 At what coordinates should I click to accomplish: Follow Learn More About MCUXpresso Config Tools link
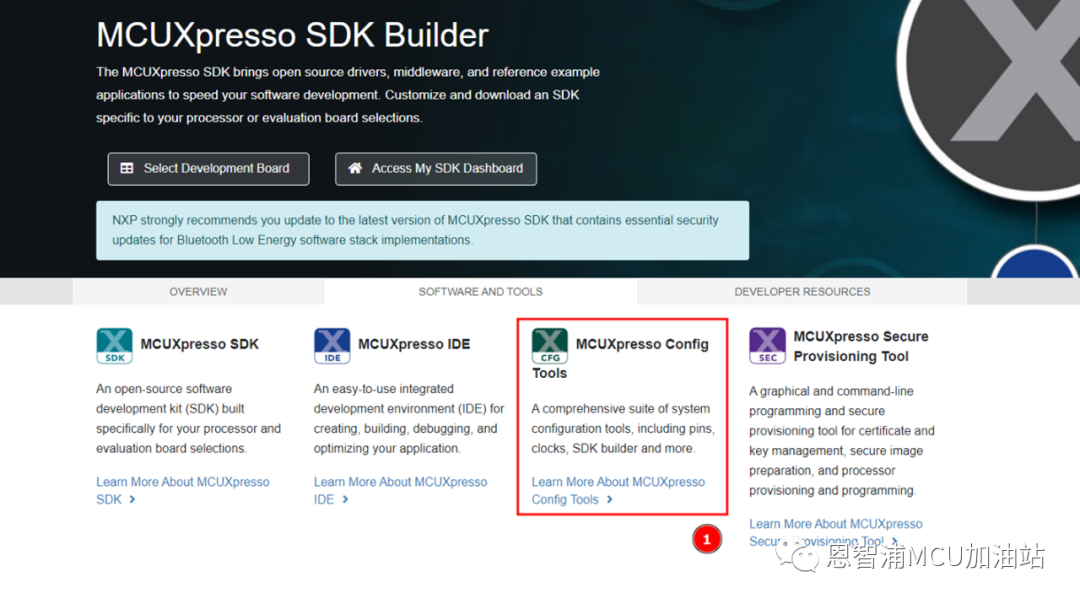coord(618,490)
